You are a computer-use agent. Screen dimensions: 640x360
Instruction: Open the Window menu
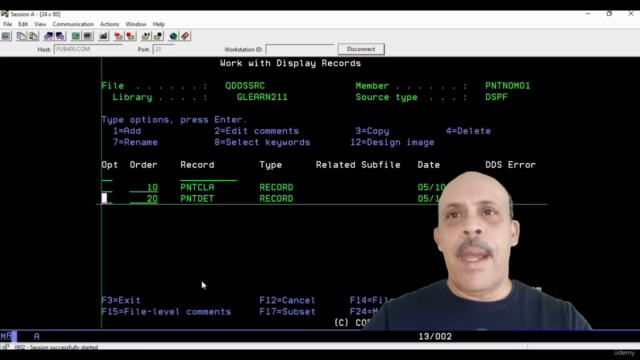coord(136,24)
